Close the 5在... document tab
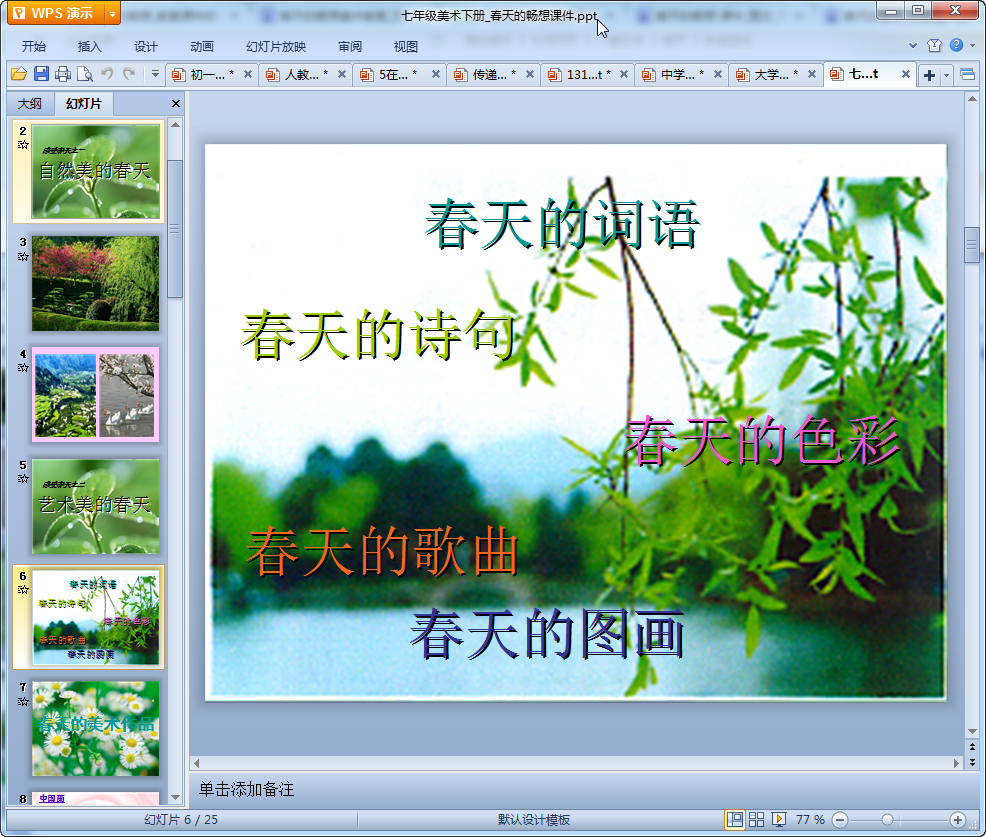 point(435,74)
